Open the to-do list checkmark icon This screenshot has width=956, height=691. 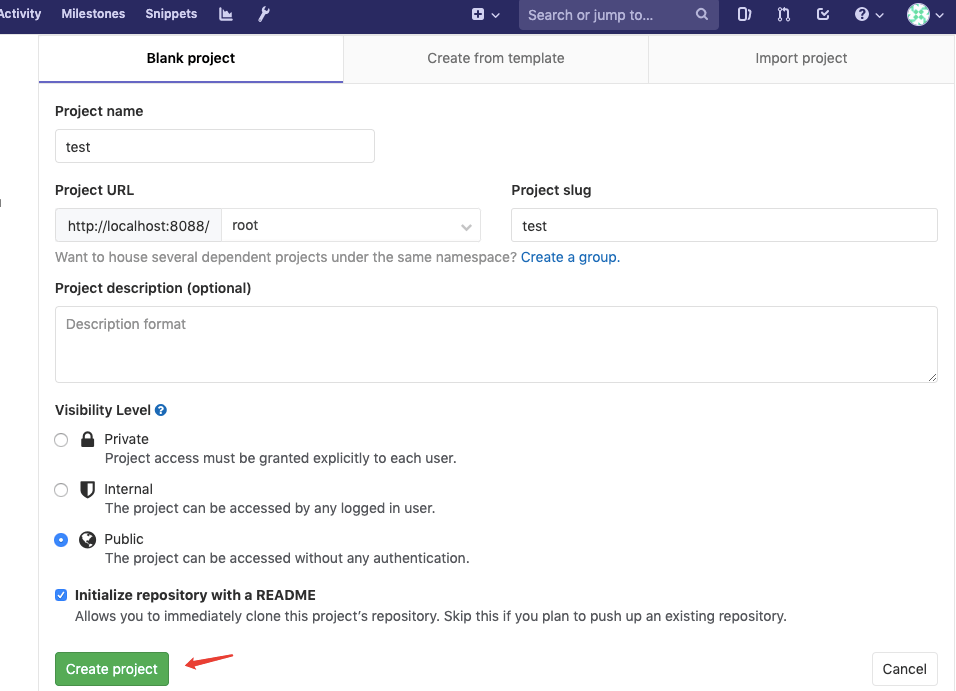[x=823, y=14]
